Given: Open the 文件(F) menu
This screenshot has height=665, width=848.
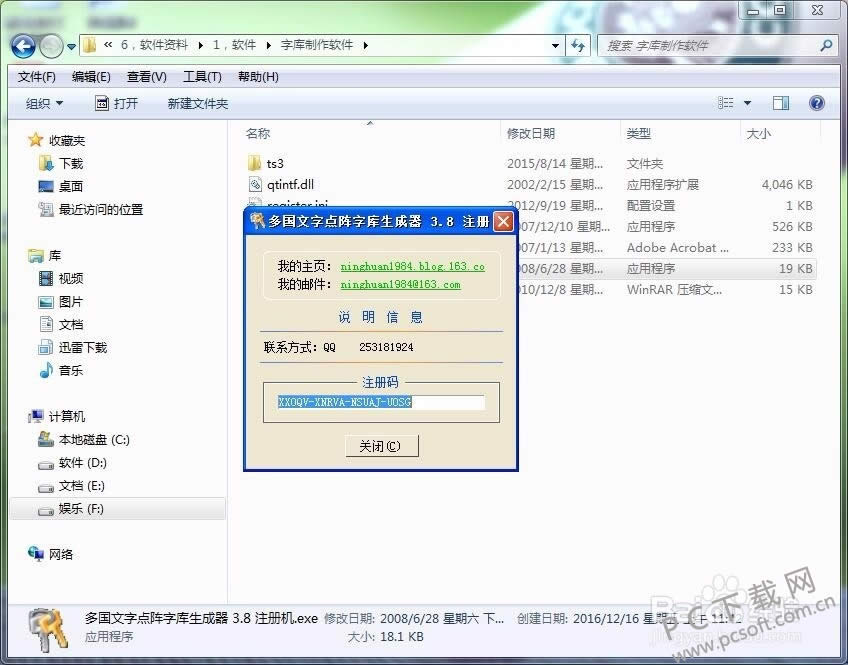Looking at the screenshot, I should (x=37, y=77).
